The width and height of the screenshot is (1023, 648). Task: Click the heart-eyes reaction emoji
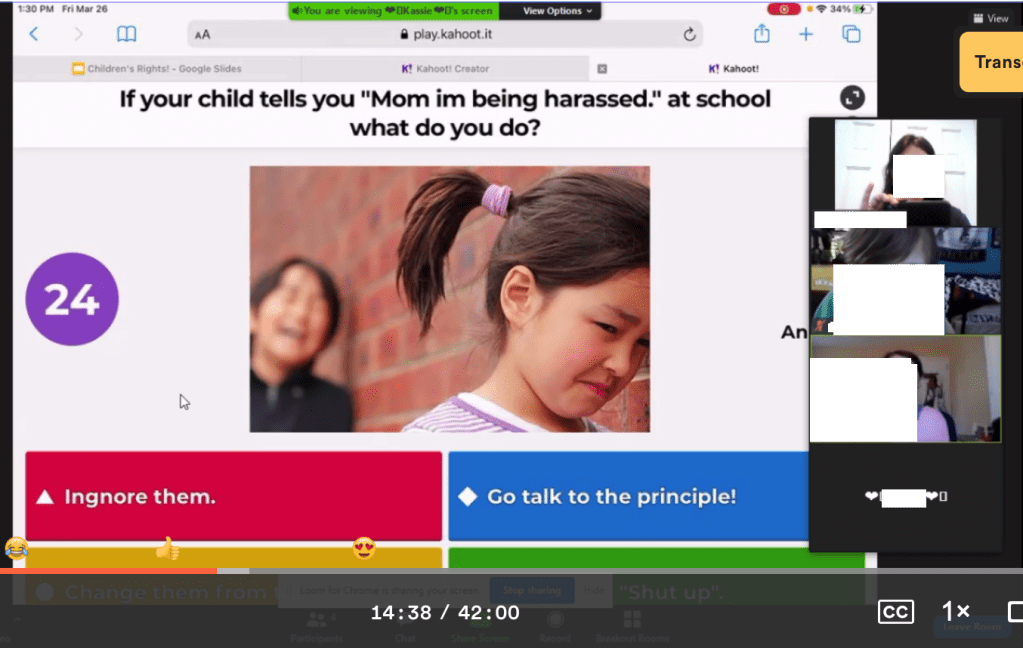coord(364,548)
